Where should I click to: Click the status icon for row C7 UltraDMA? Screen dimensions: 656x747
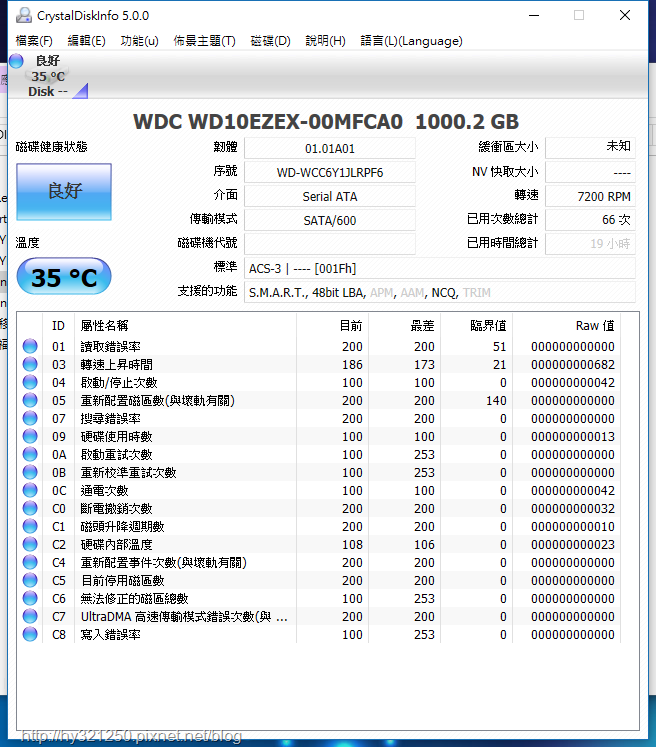30,616
